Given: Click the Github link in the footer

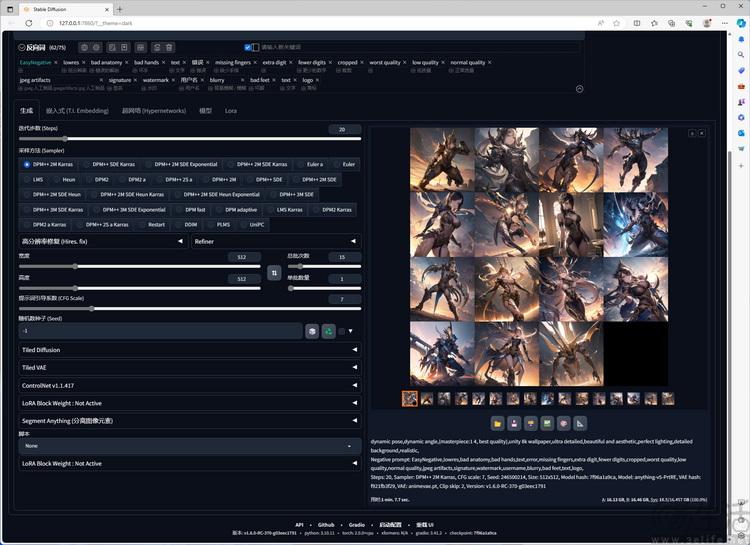Looking at the screenshot, I should (326, 524).
